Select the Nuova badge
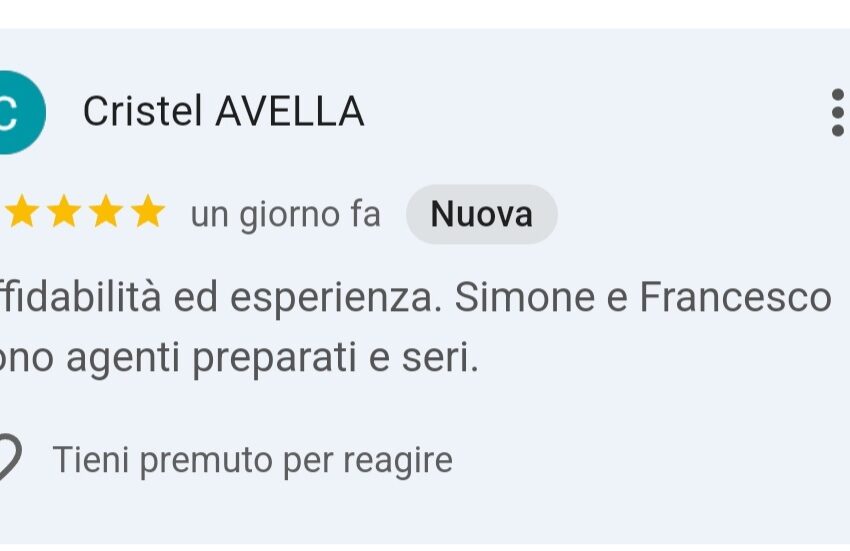The width and height of the screenshot is (850, 551). point(481,214)
